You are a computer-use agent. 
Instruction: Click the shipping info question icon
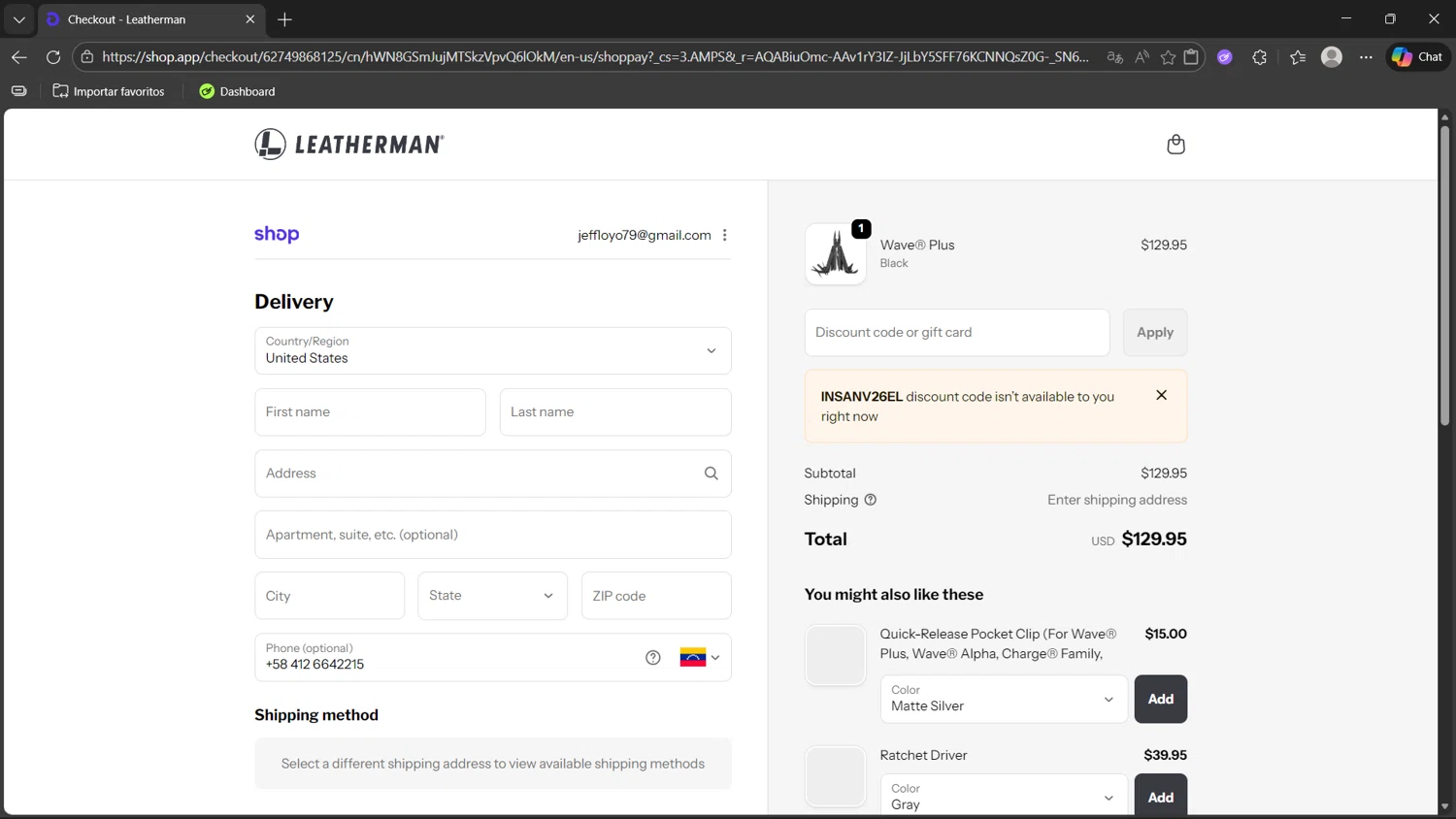[871, 500]
